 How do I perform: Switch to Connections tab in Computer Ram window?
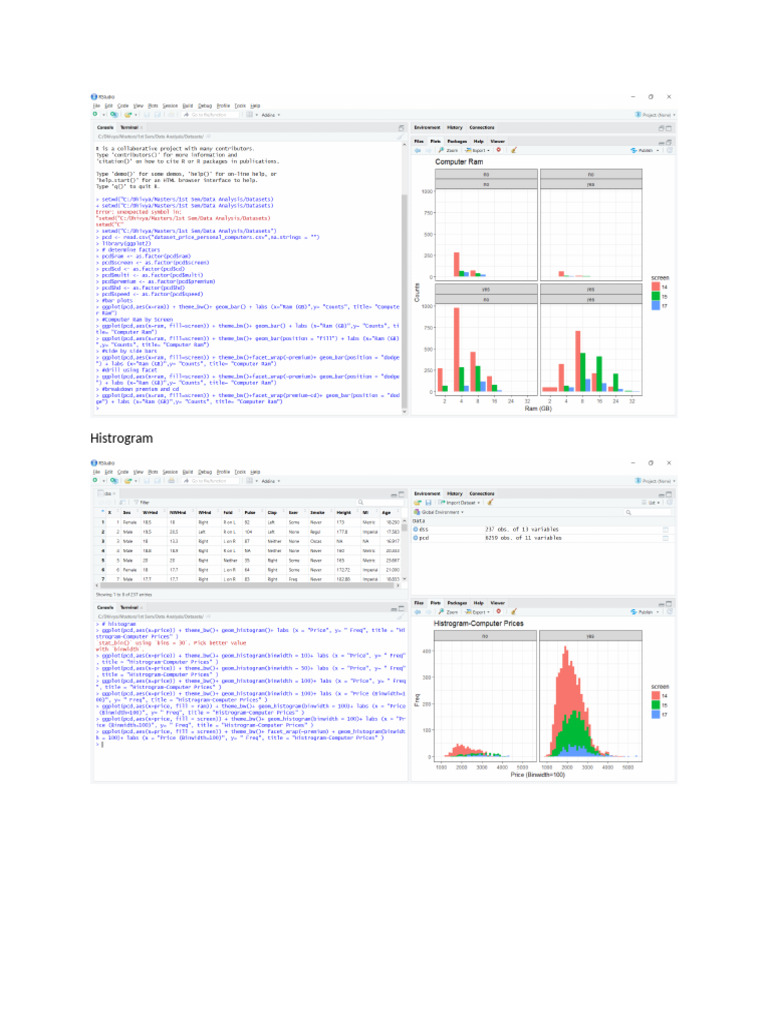pos(482,127)
